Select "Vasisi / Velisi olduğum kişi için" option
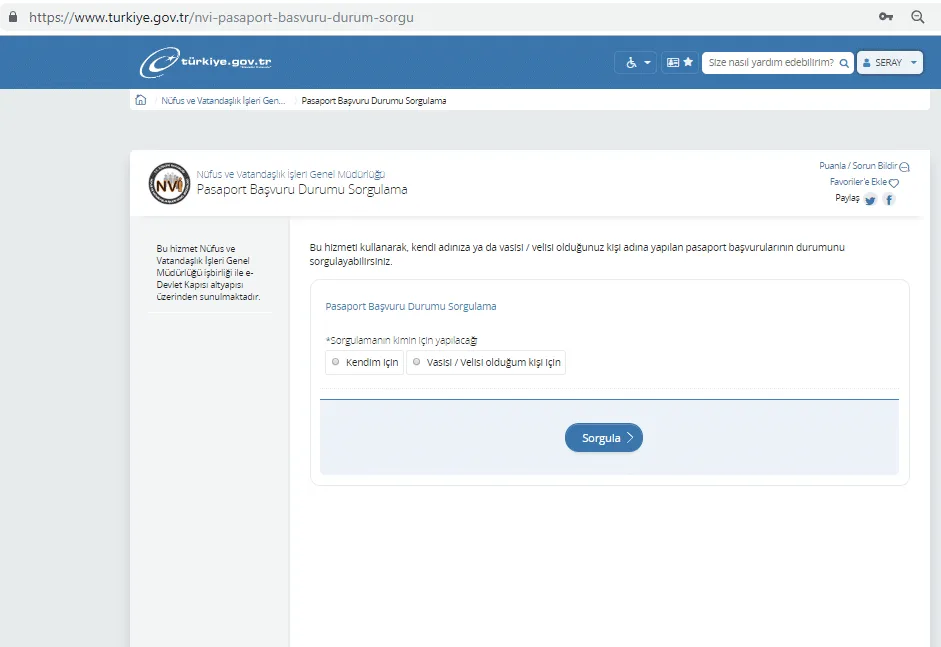 (486, 363)
